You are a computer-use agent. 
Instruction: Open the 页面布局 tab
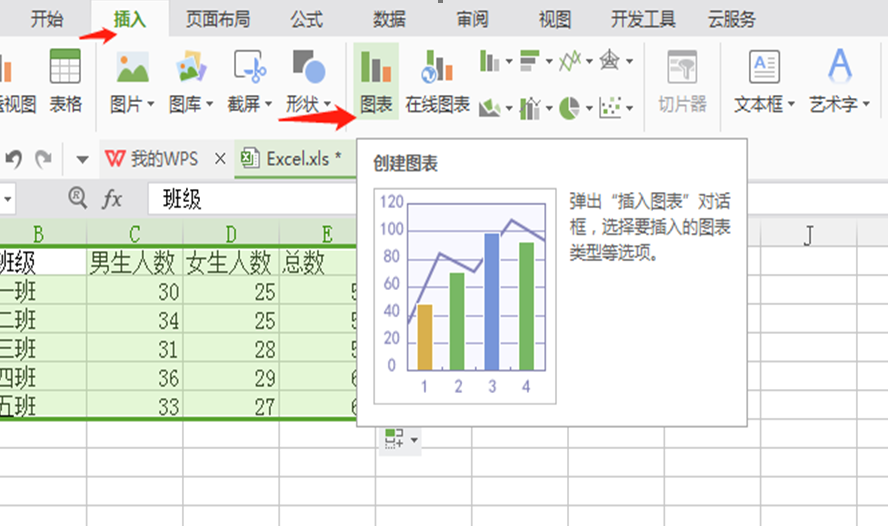[x=218, y=19]
